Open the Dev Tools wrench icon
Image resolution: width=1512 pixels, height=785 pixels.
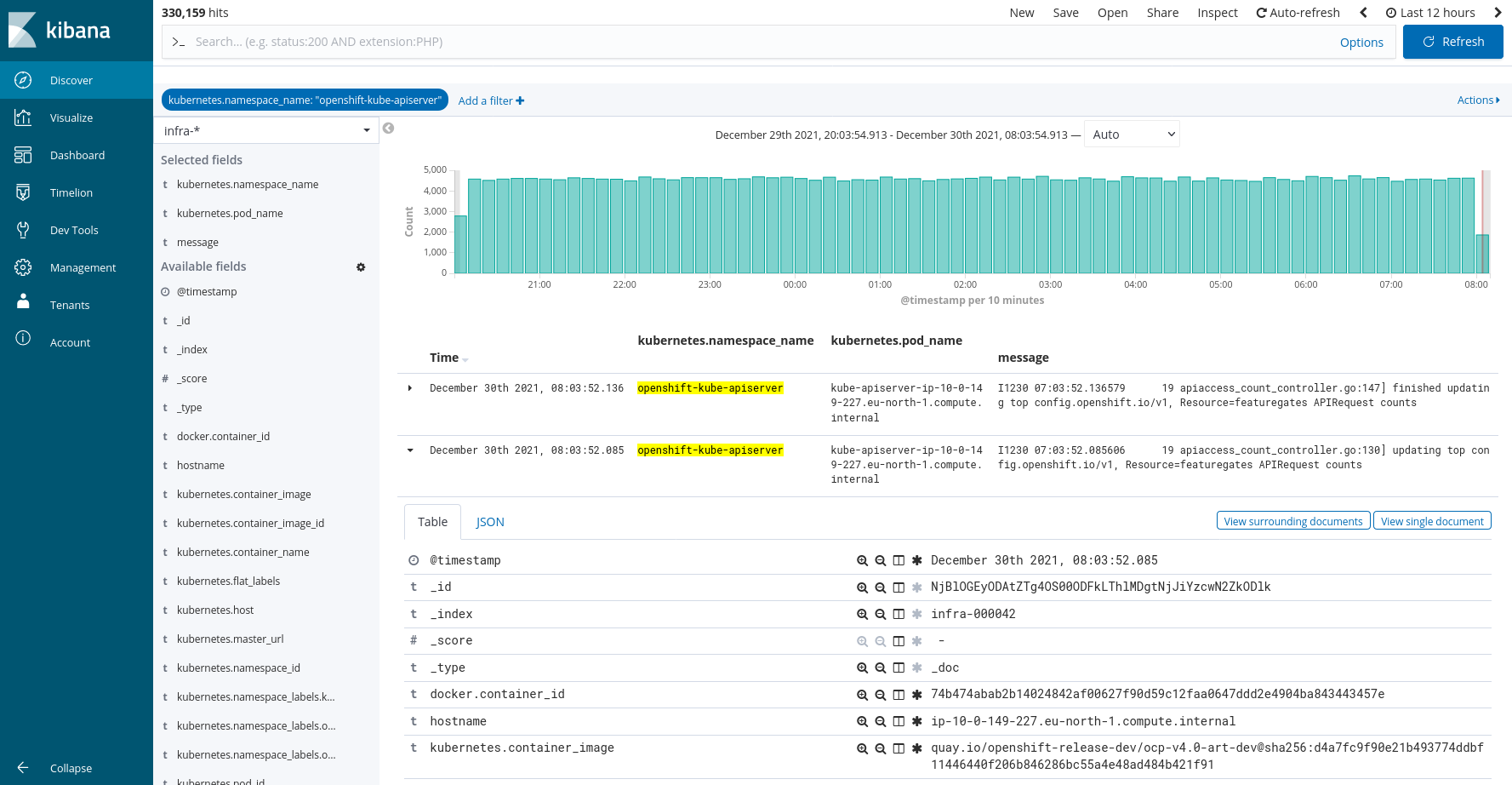23,230
